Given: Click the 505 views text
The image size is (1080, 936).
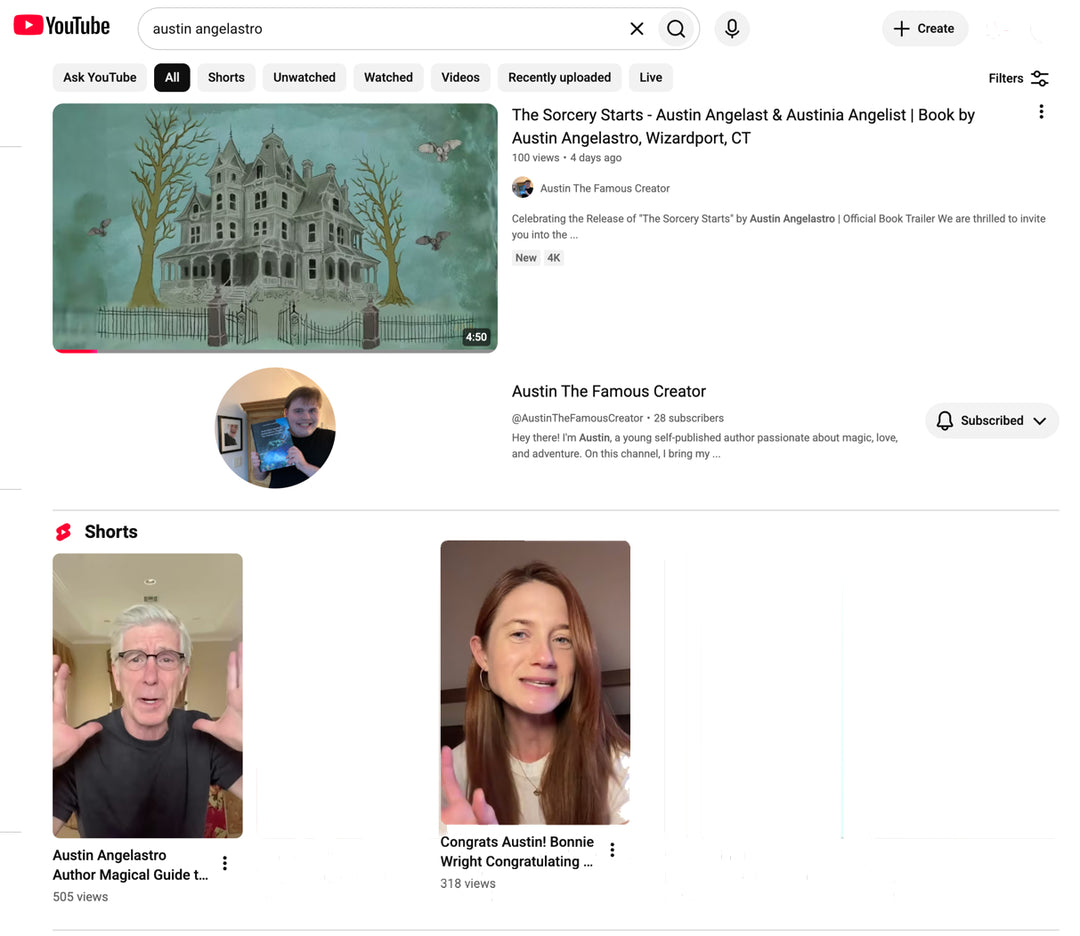Looking at the screenshot, I should click(81, 897).
